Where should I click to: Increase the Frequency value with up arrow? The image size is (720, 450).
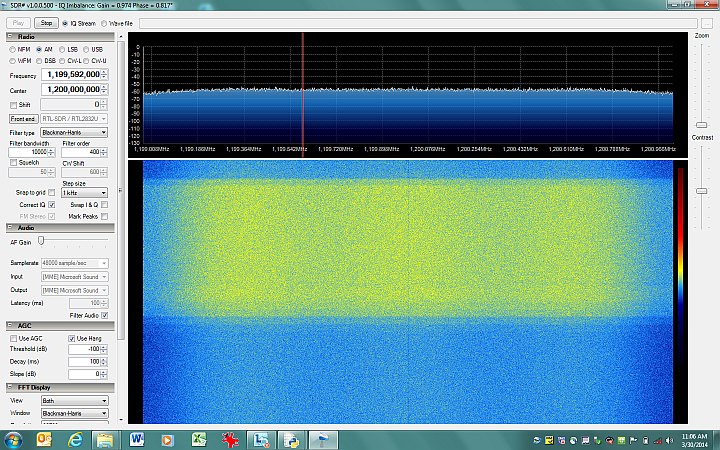[x=105, y=72]
